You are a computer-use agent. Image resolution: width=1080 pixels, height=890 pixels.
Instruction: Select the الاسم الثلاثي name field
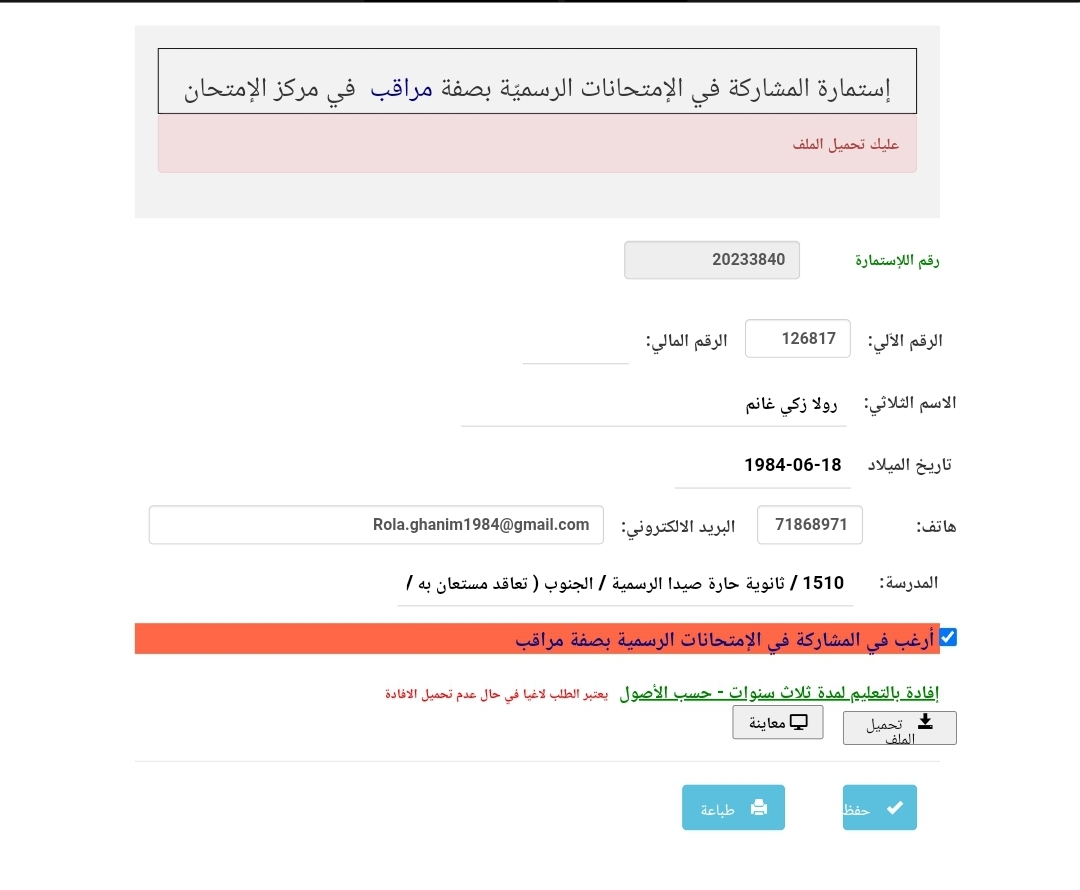pos(653,406)
